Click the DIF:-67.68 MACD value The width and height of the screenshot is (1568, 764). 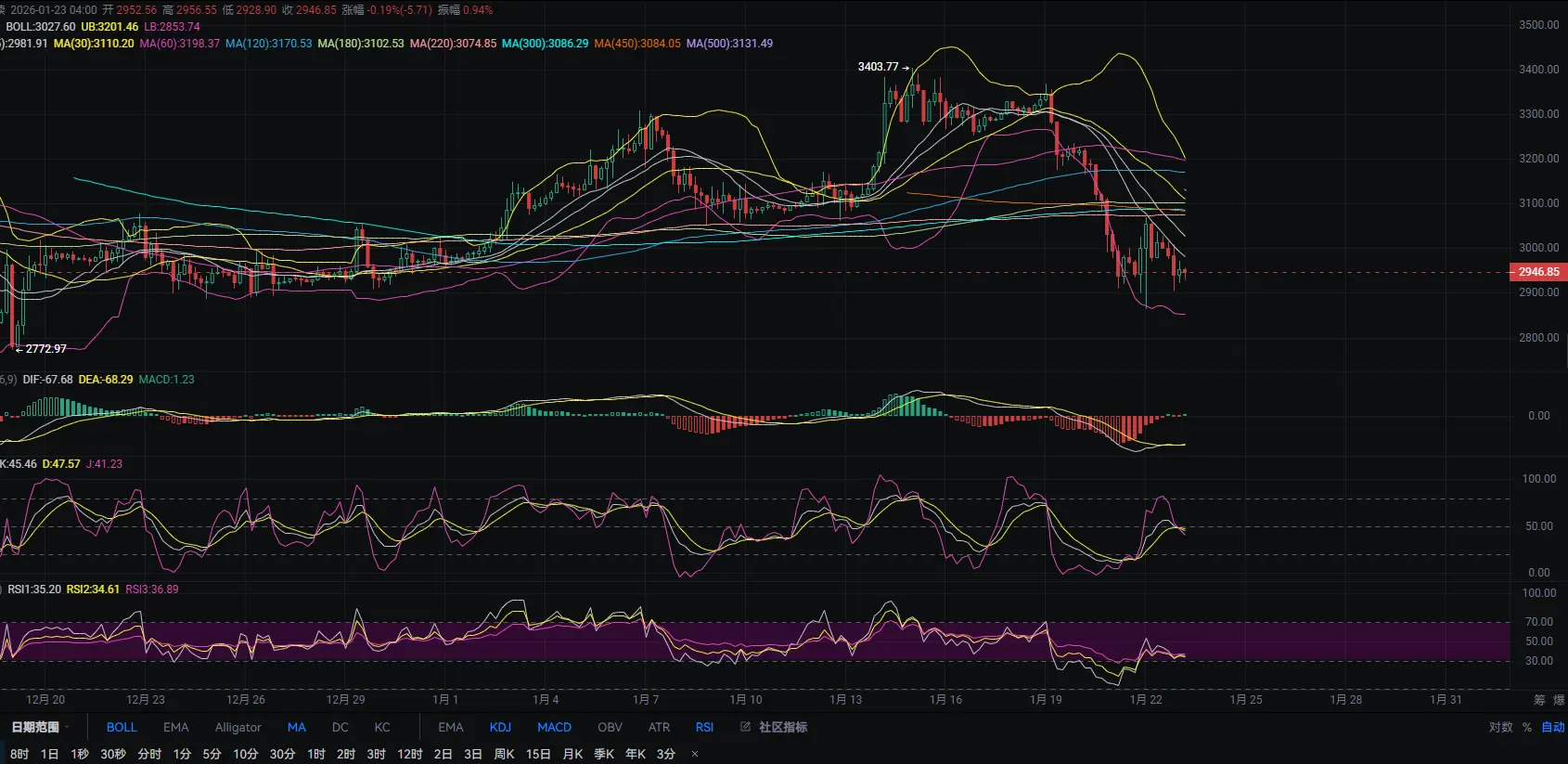47,380
